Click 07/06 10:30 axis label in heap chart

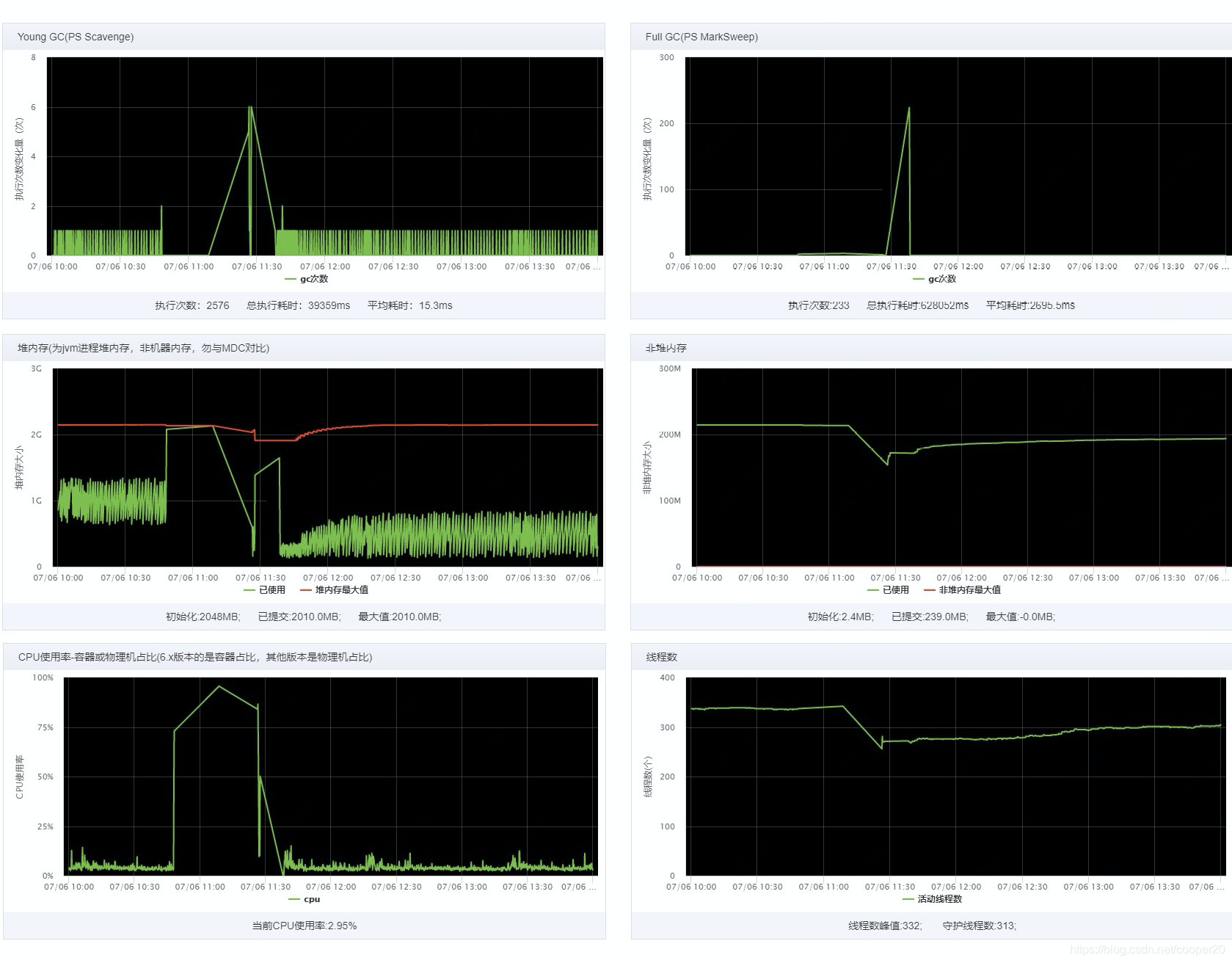[125, 578]
